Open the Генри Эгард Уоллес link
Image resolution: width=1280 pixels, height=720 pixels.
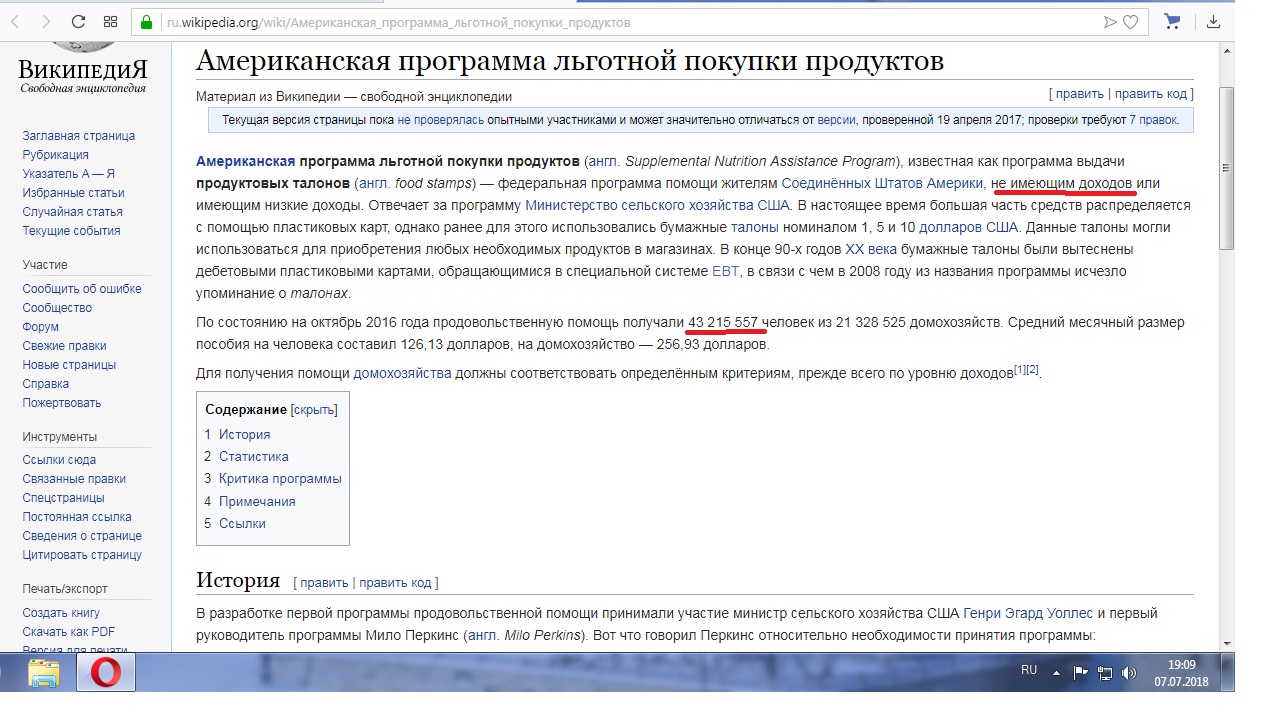click(1027, 613)
